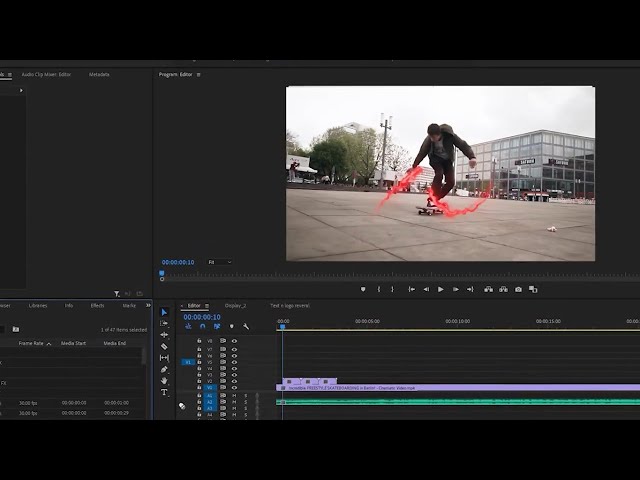
Task: Switch to the Metadata tab
Action: tap(99, 74)
